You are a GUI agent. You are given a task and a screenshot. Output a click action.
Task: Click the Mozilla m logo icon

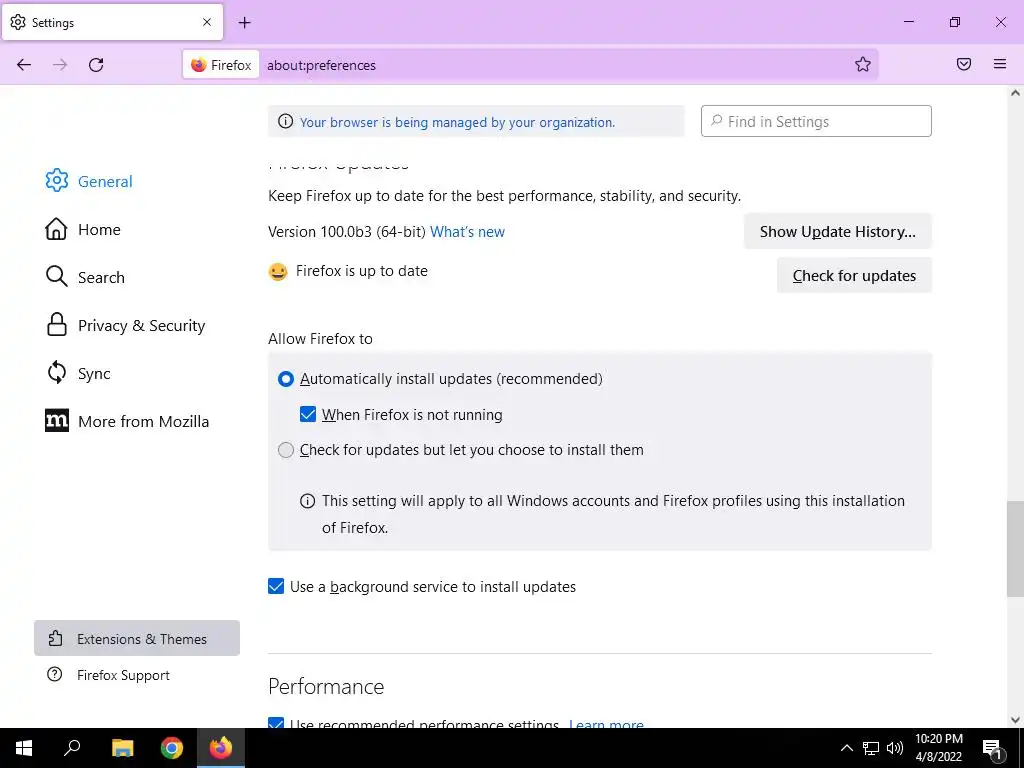pyautogui.click(x=57, y=421)
